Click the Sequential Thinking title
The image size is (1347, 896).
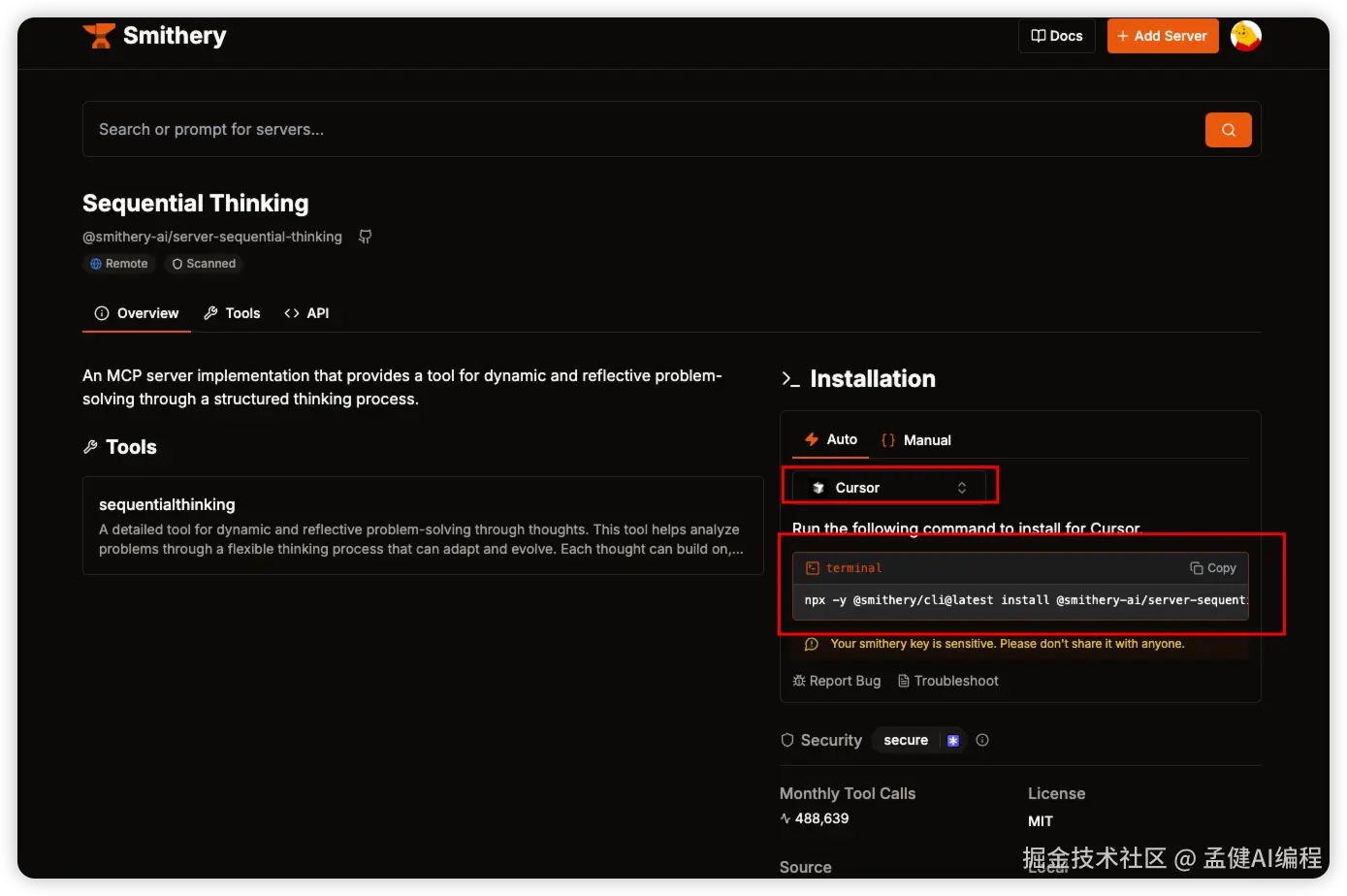[196, 204]
